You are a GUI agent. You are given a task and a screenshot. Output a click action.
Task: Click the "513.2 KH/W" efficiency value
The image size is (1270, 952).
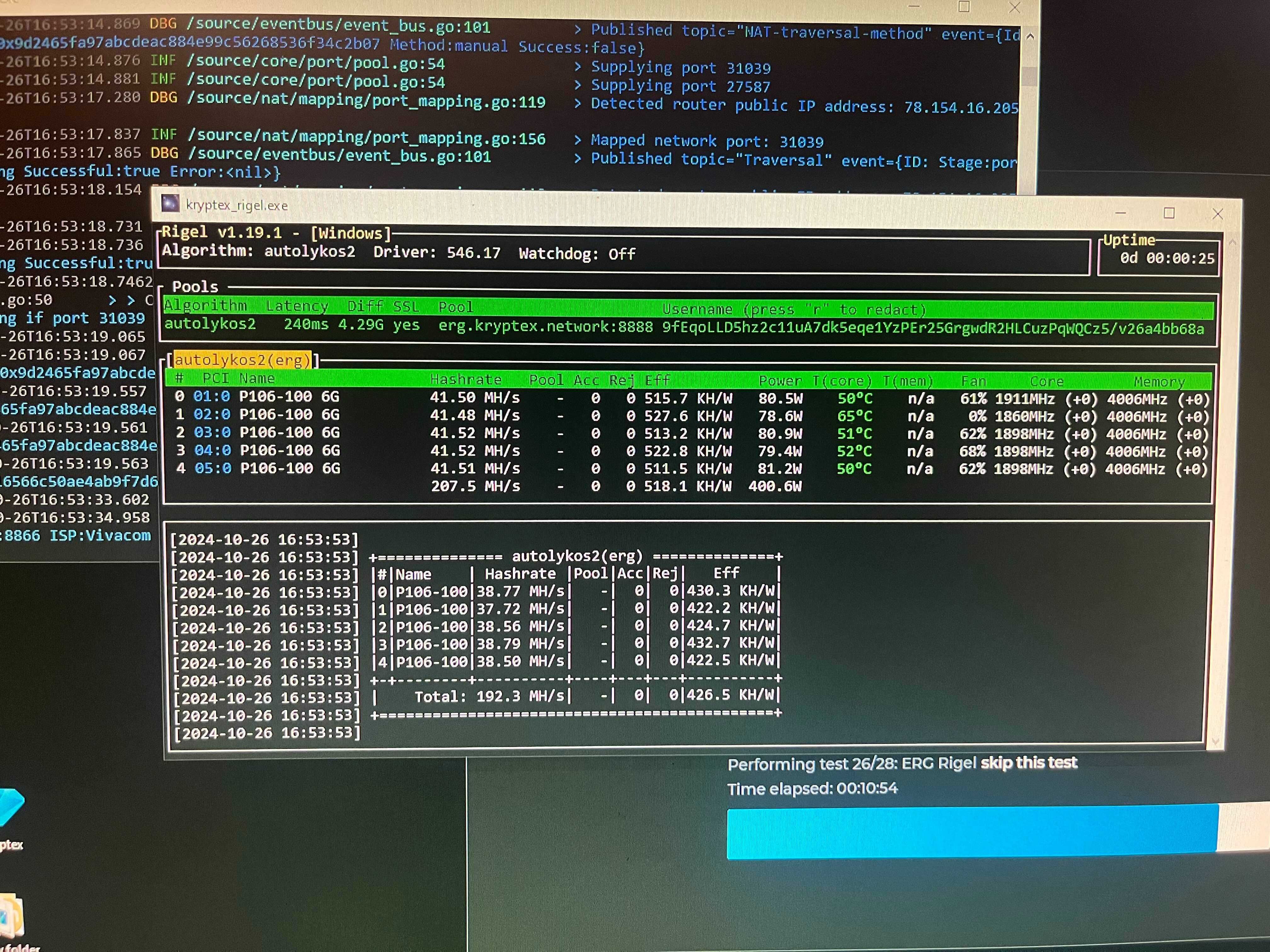point(688,433)
